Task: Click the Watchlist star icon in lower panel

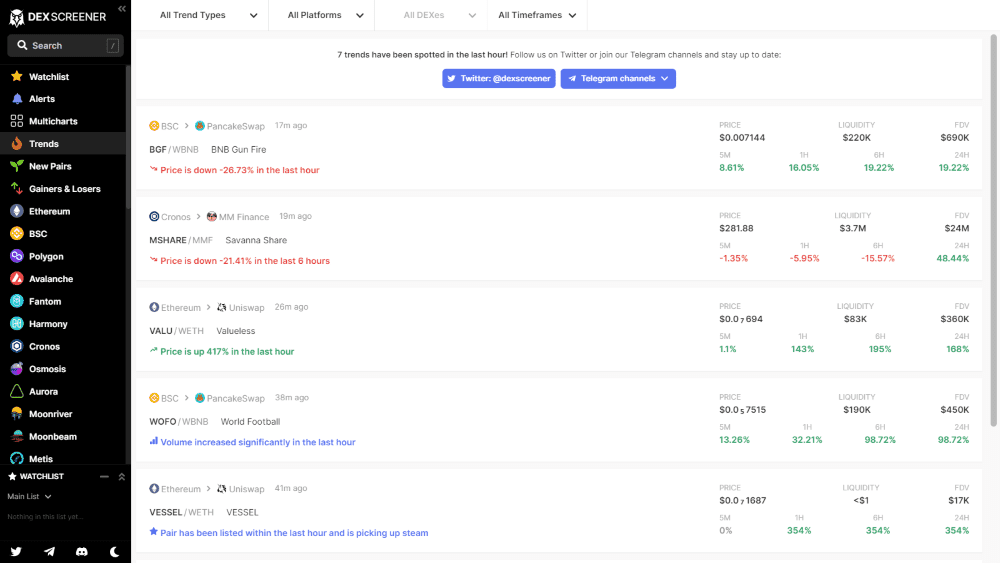Action: click(12, 476)
